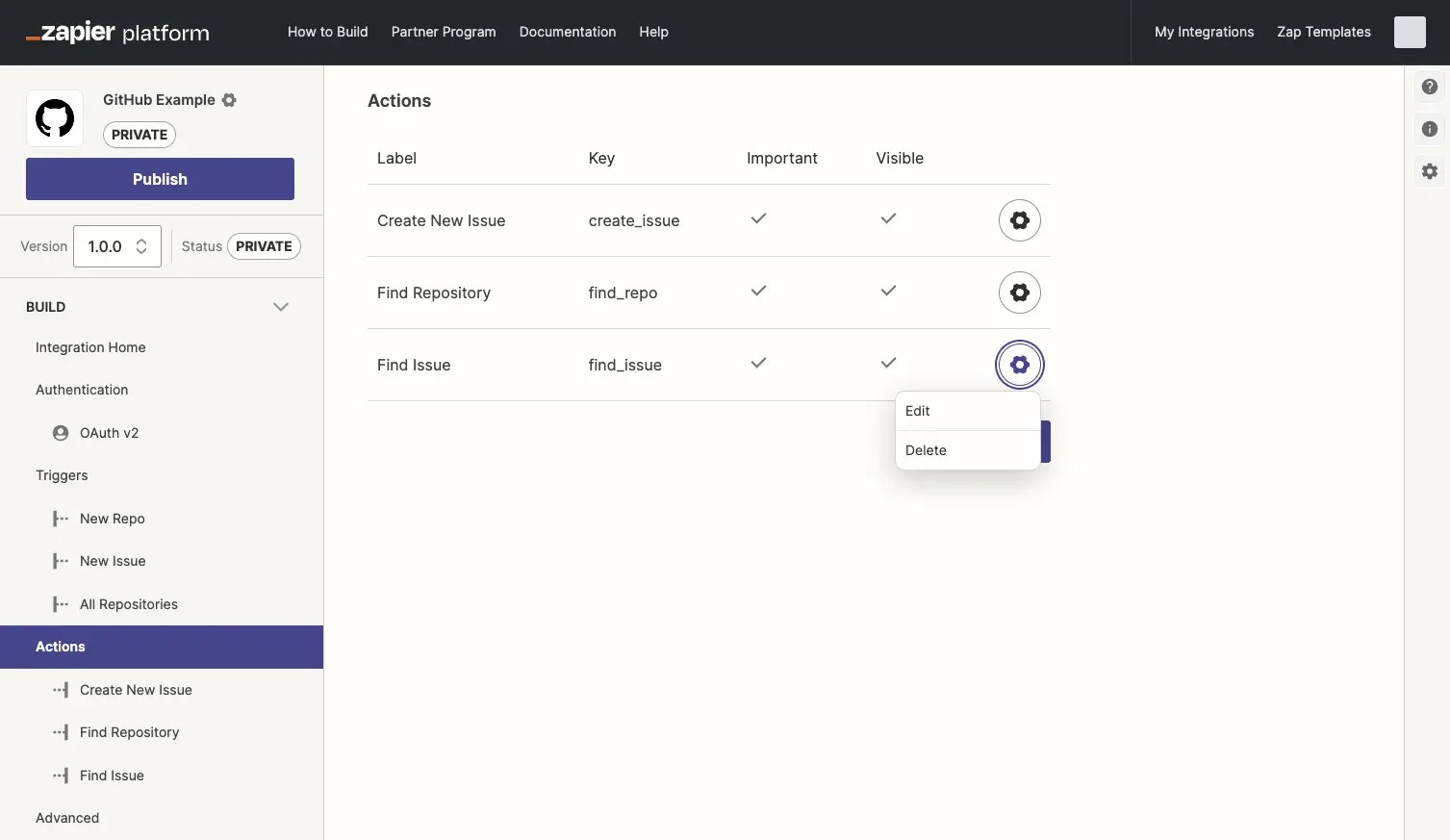Toggle Important check for Find Issue
This screenshot has width=1450, height=840.
[758, 363]
